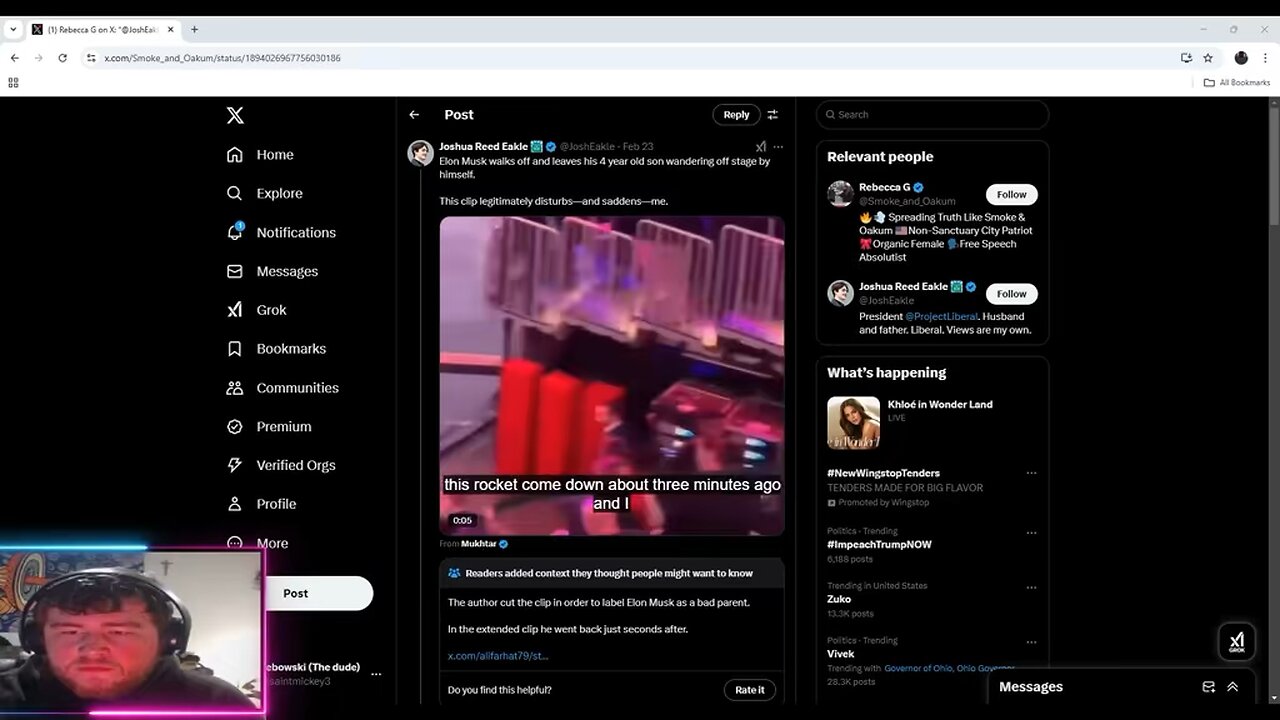Open Rebecca G profile name
Image resolution: width=1280 pixels, height=720 pixels.
tap(885, 187)
